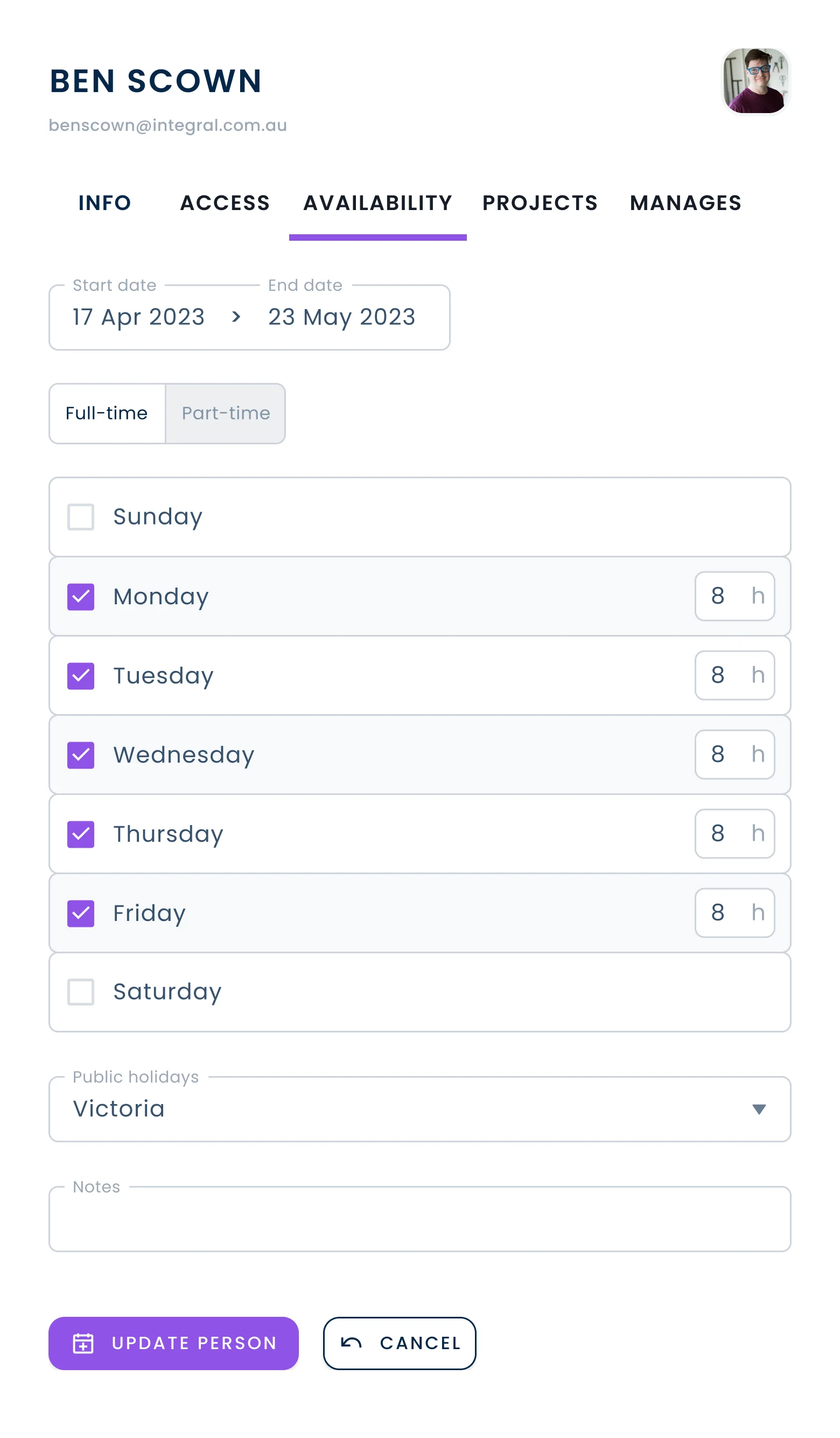Click into the Notes text field
This screenshot has height=1438, width=840.
point(419,1220)
